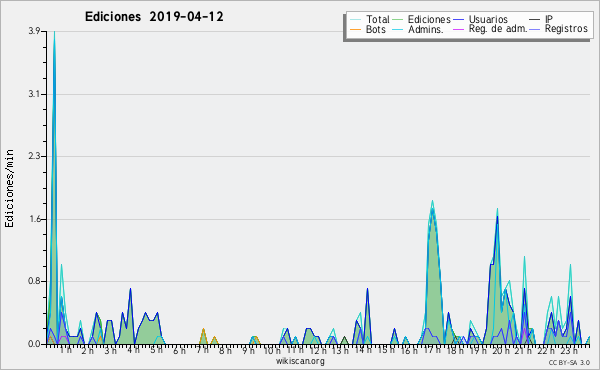Click the '17 h' x-axis tick label
This screenshot has width=600, height=370.
pyautogui.click(x=432, y=350)
